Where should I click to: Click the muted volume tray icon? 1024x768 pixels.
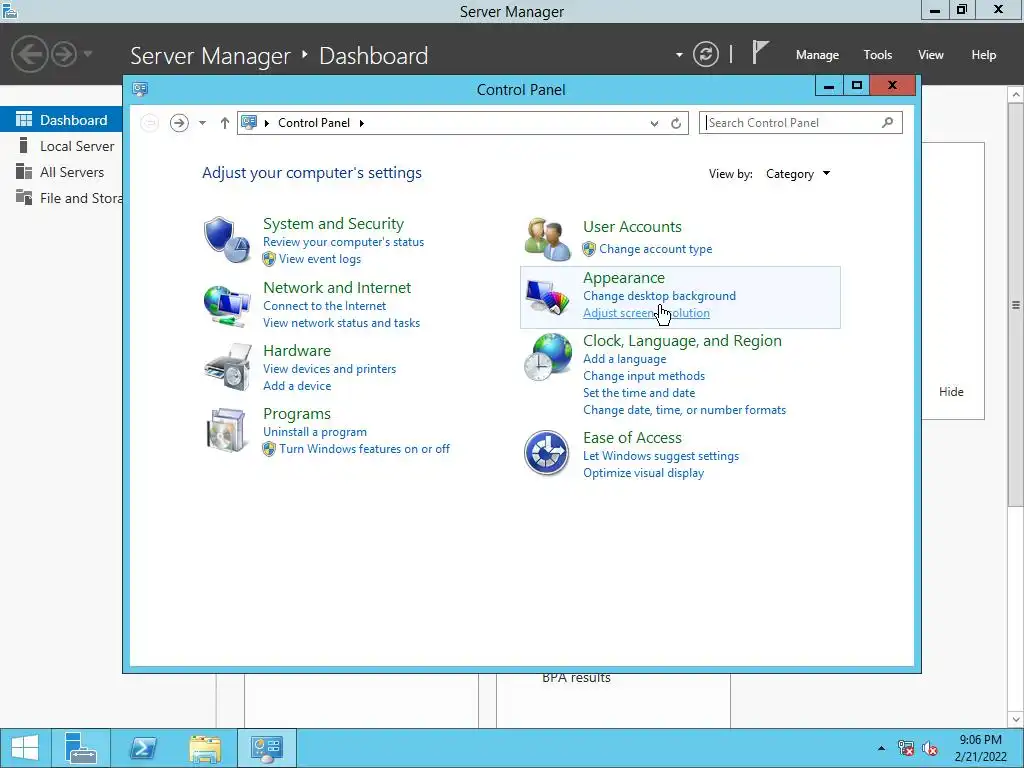pyautogui.click(x=930, y=748)
